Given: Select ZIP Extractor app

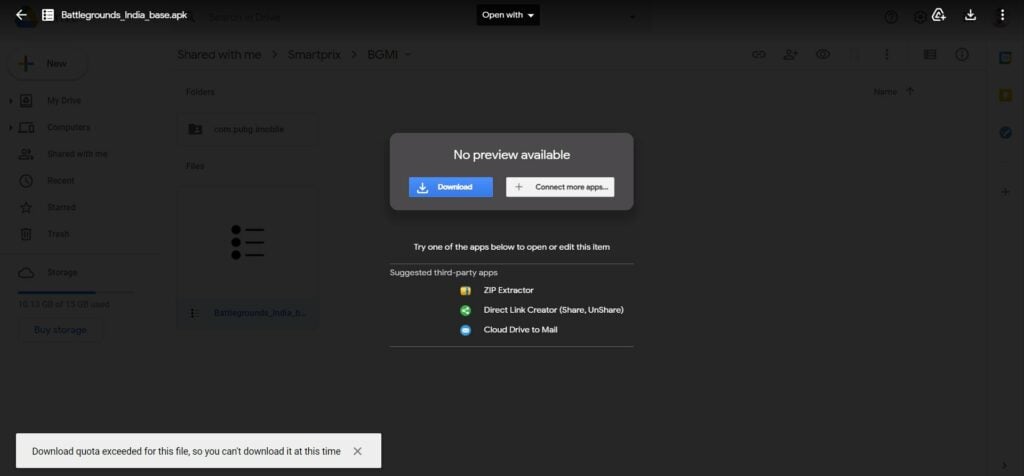Looking at the screenshot, I should click(x=508, y=290).
